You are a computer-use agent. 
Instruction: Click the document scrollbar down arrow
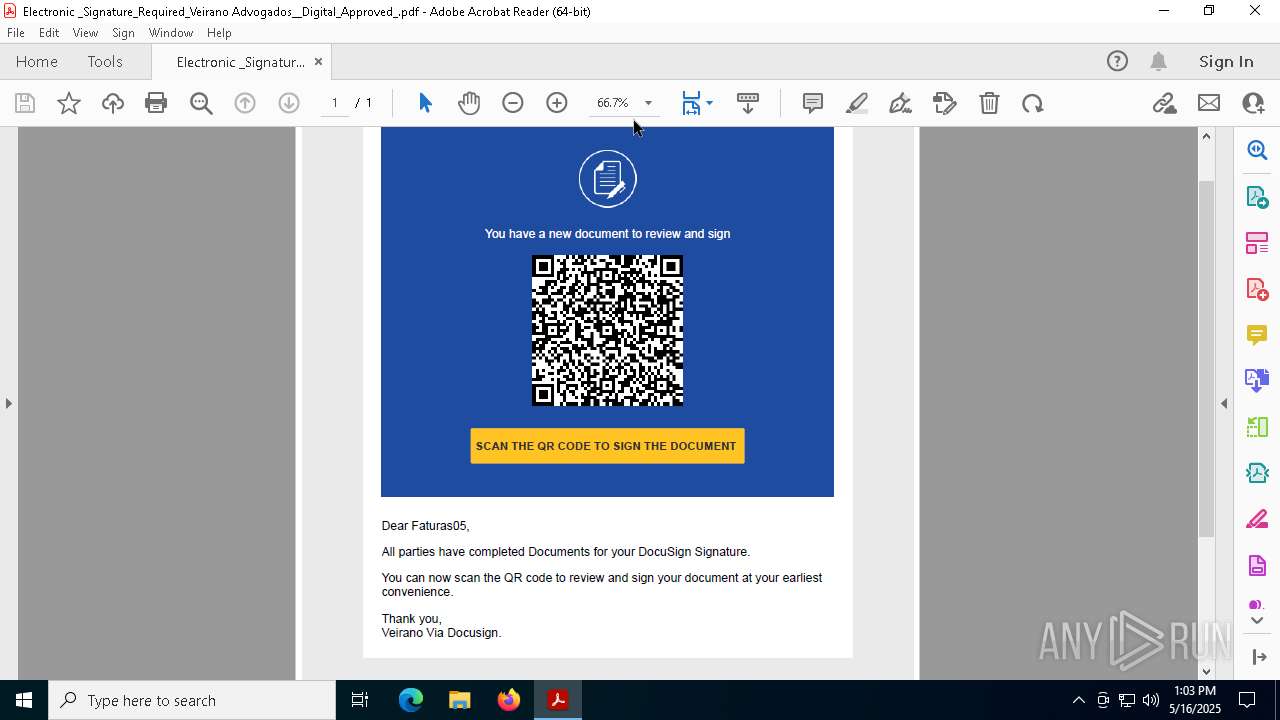click(1206, 671)
